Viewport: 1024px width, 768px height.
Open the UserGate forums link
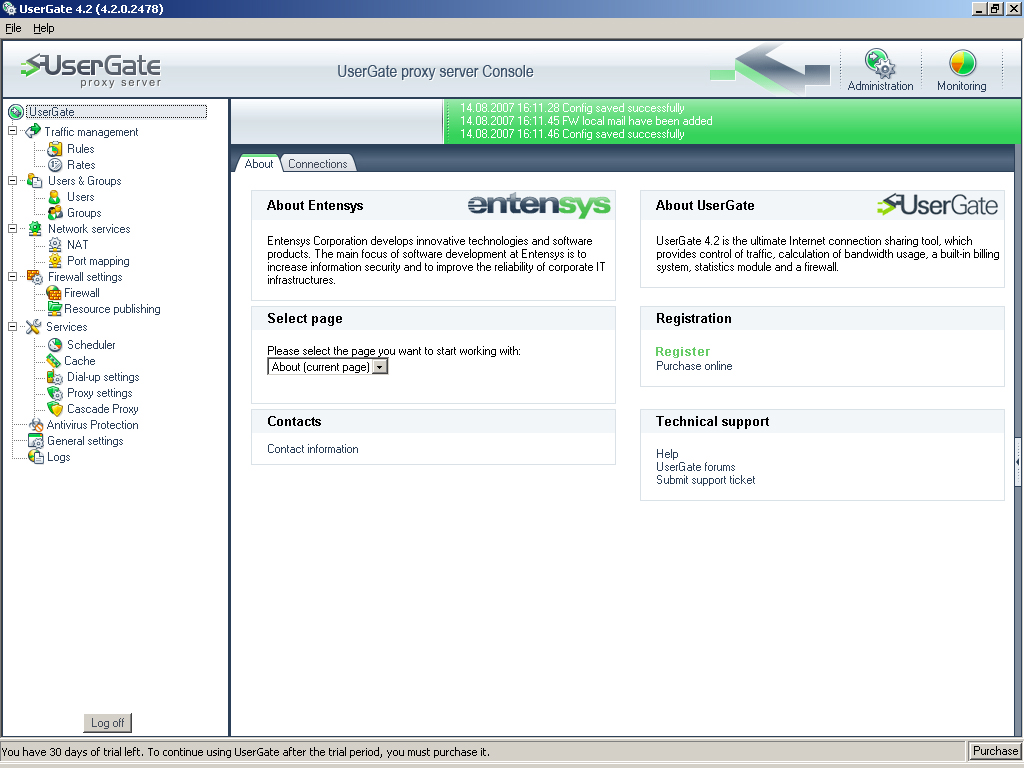tap(696, 467)
